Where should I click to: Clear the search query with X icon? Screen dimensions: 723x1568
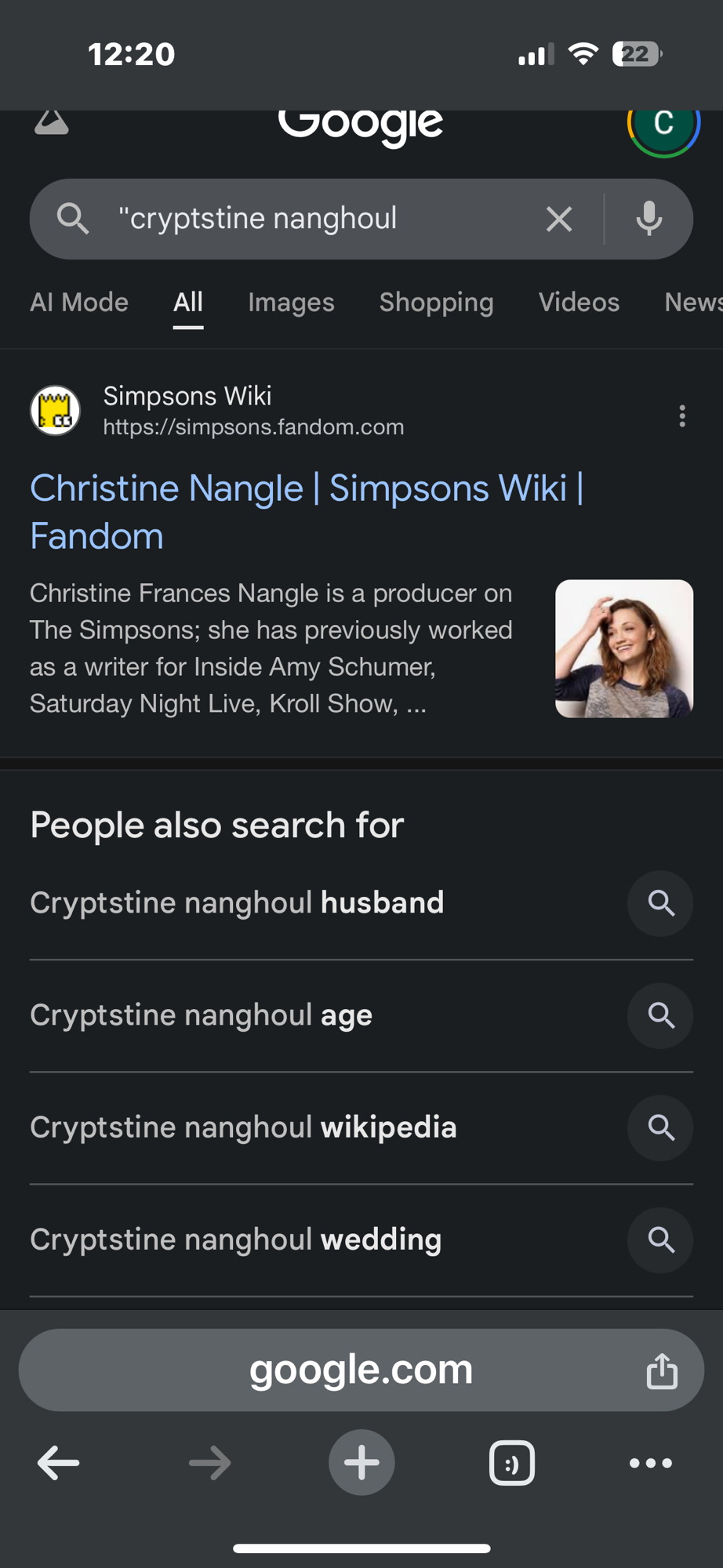tap(558, 219)
